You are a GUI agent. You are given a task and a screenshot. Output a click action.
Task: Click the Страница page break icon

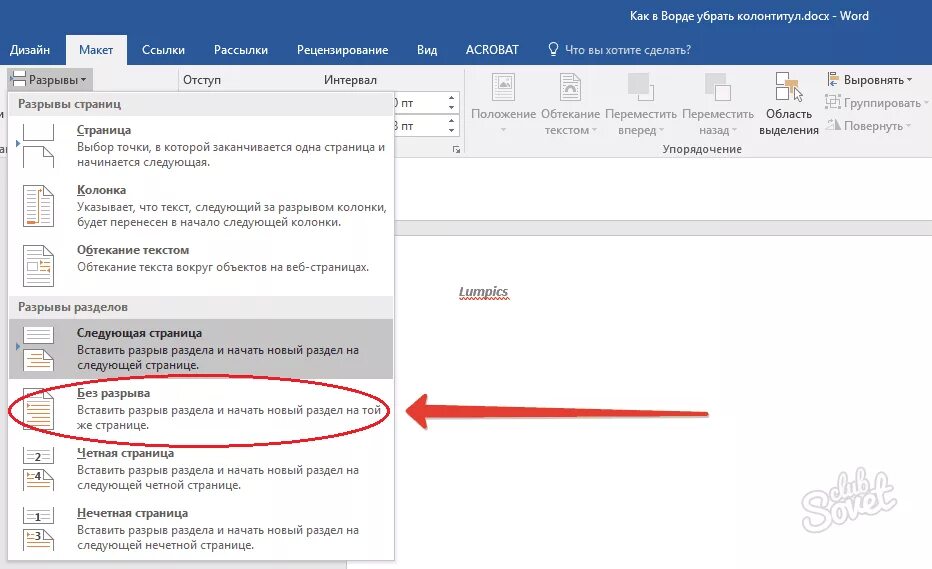tap(38, 146)
